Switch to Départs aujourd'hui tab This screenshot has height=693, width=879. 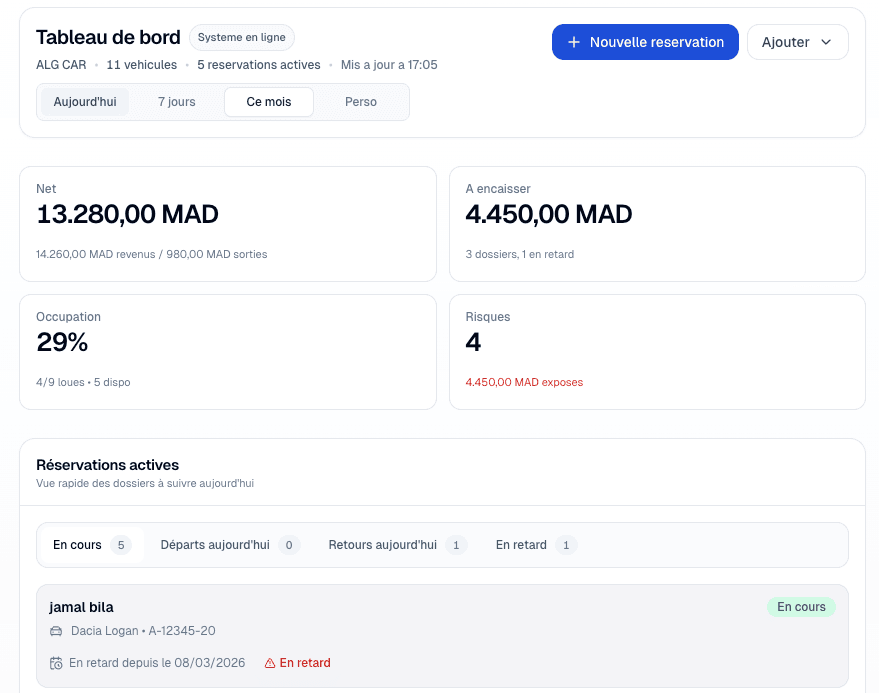point(229,545)
